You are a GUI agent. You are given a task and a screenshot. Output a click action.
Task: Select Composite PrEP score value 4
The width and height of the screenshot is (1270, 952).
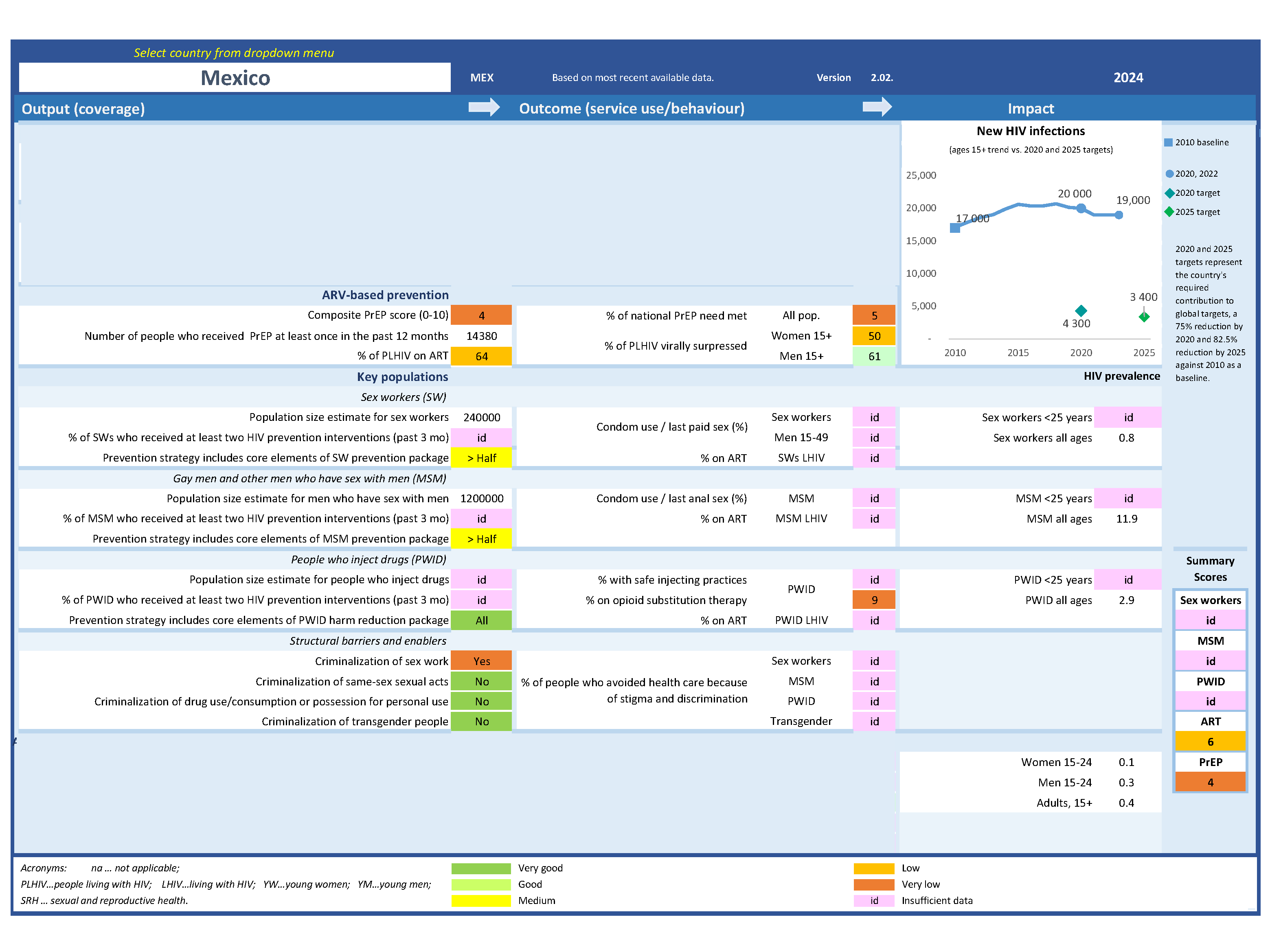481,315
